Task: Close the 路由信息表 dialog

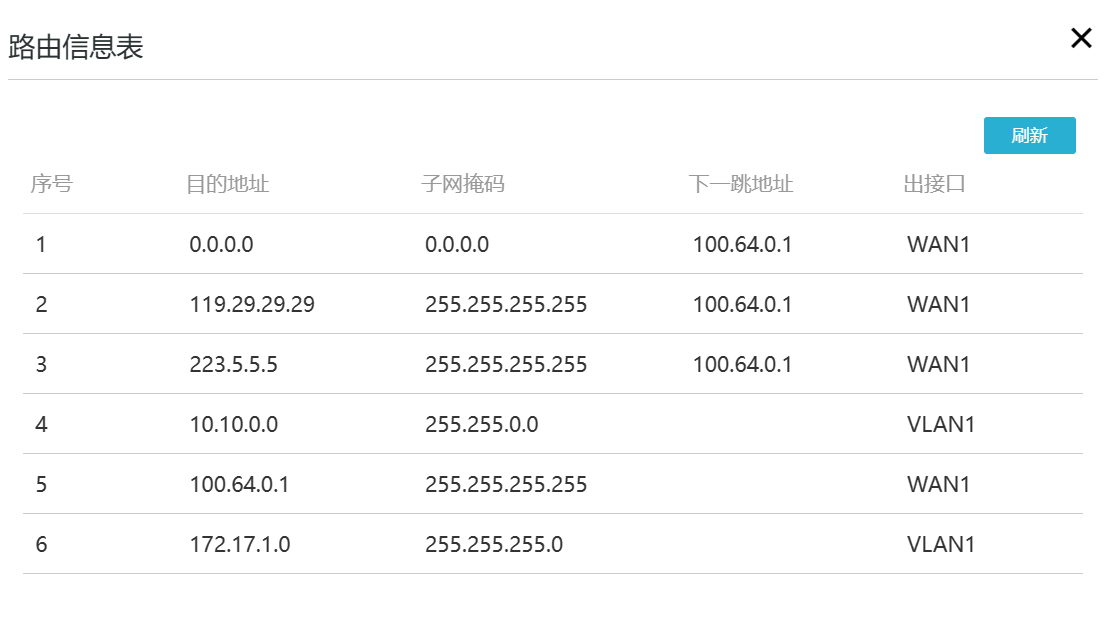Action: [1081, 39]
